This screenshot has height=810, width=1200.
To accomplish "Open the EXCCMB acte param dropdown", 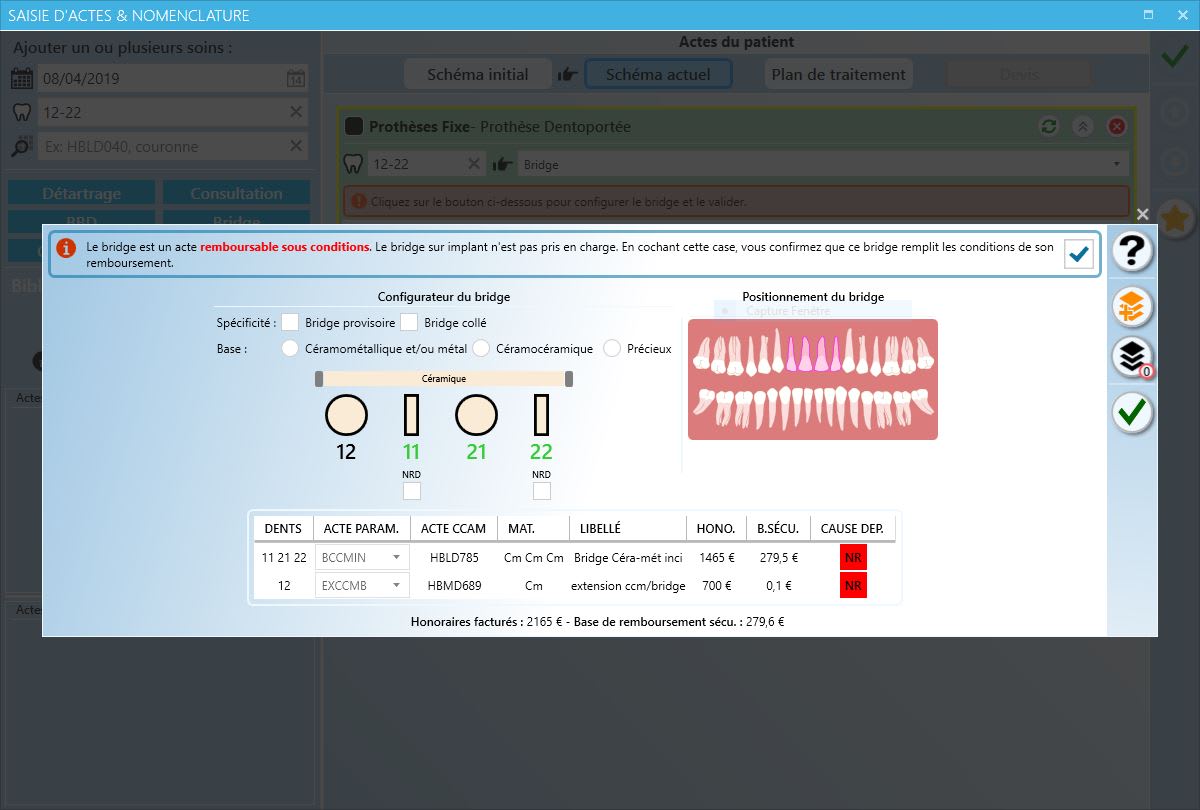I will [362, 585].
